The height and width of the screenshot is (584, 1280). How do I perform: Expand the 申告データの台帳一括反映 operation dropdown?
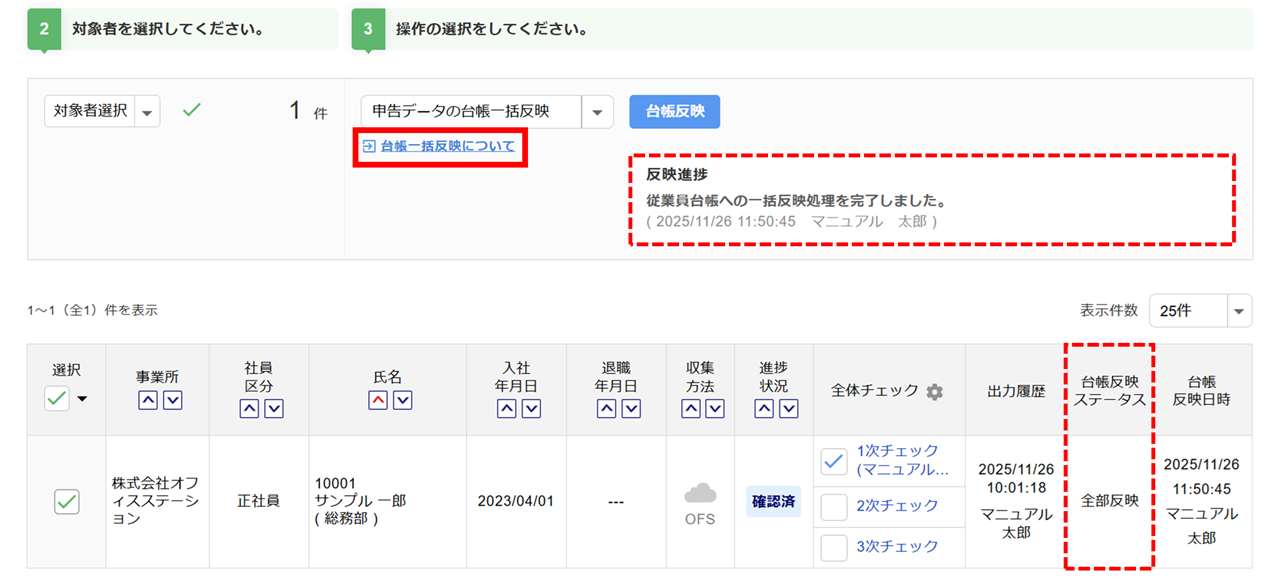[597, 112]
